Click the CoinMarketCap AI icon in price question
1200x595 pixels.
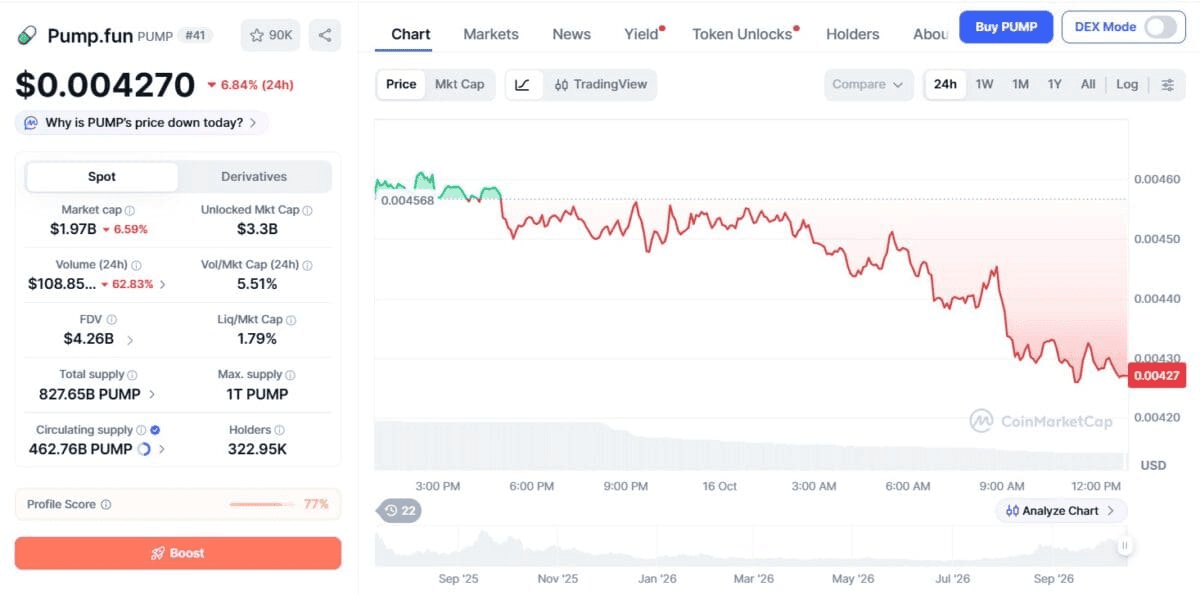click(x=32, y=123)
